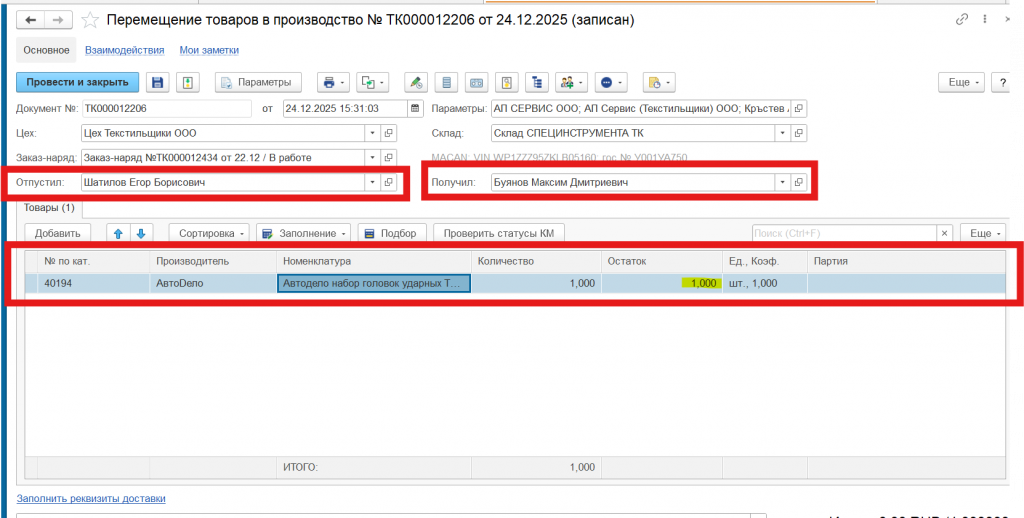Expand the Склад dropdown arrow
Screen dimensions: 1024x518
tap(781, 132)
